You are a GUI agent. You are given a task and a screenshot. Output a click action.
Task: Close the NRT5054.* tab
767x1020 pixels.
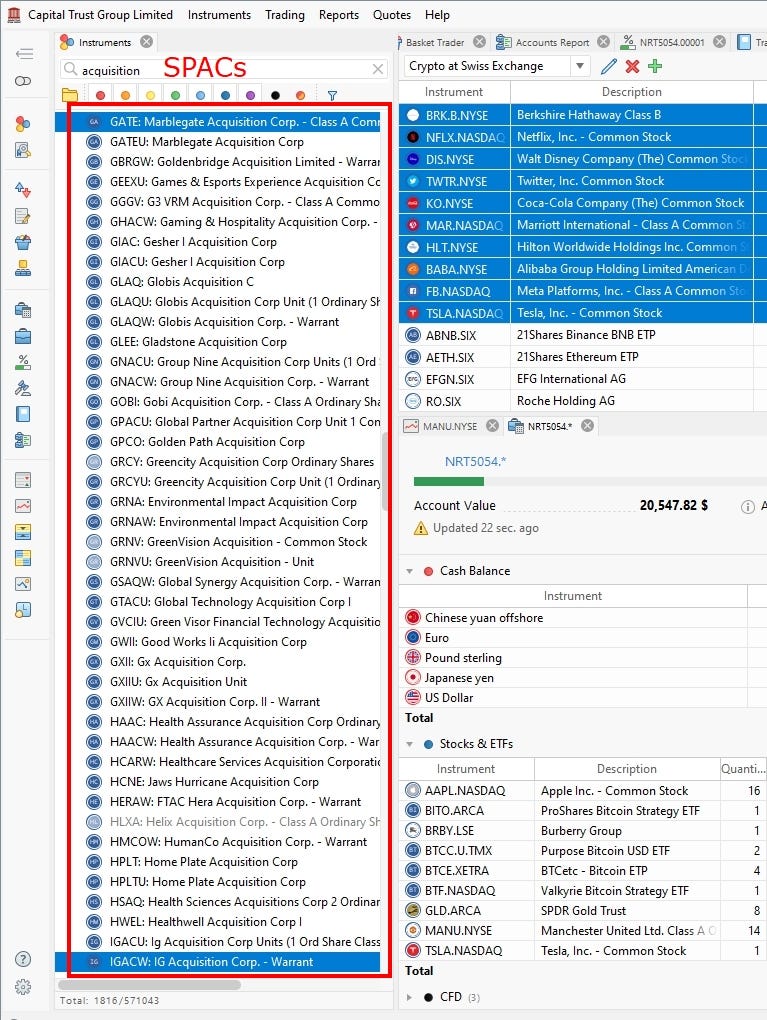tap(587, 425)
